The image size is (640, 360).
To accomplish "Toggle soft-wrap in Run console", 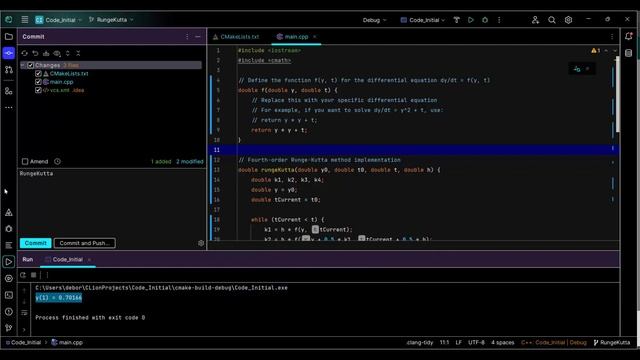I will coord(24,313).
